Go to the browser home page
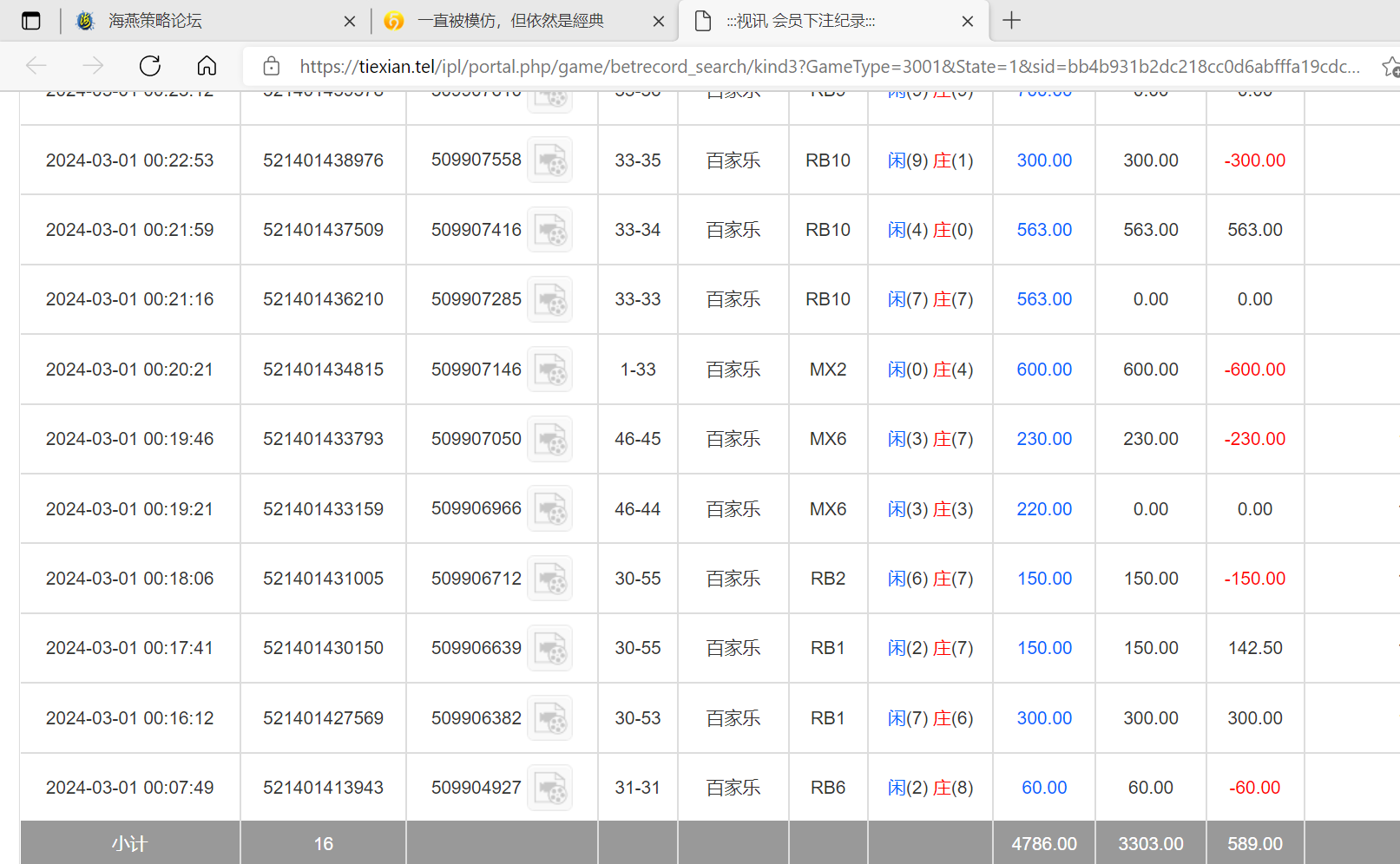Image resolution: width=1400 pixels, height=864 pixels. pos(207,66)
